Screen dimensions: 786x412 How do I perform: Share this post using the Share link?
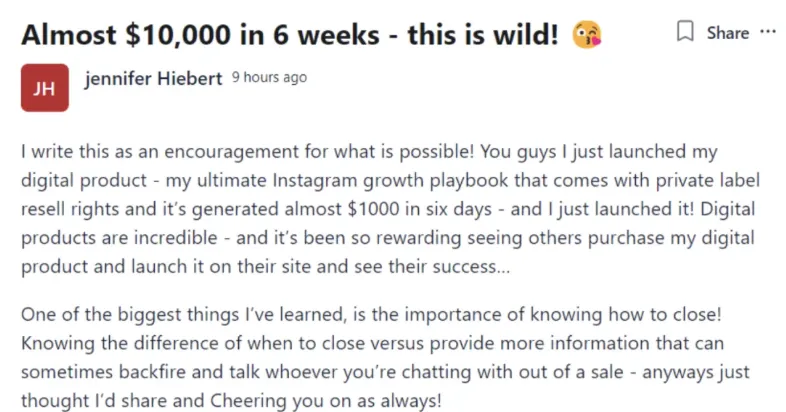728,33
